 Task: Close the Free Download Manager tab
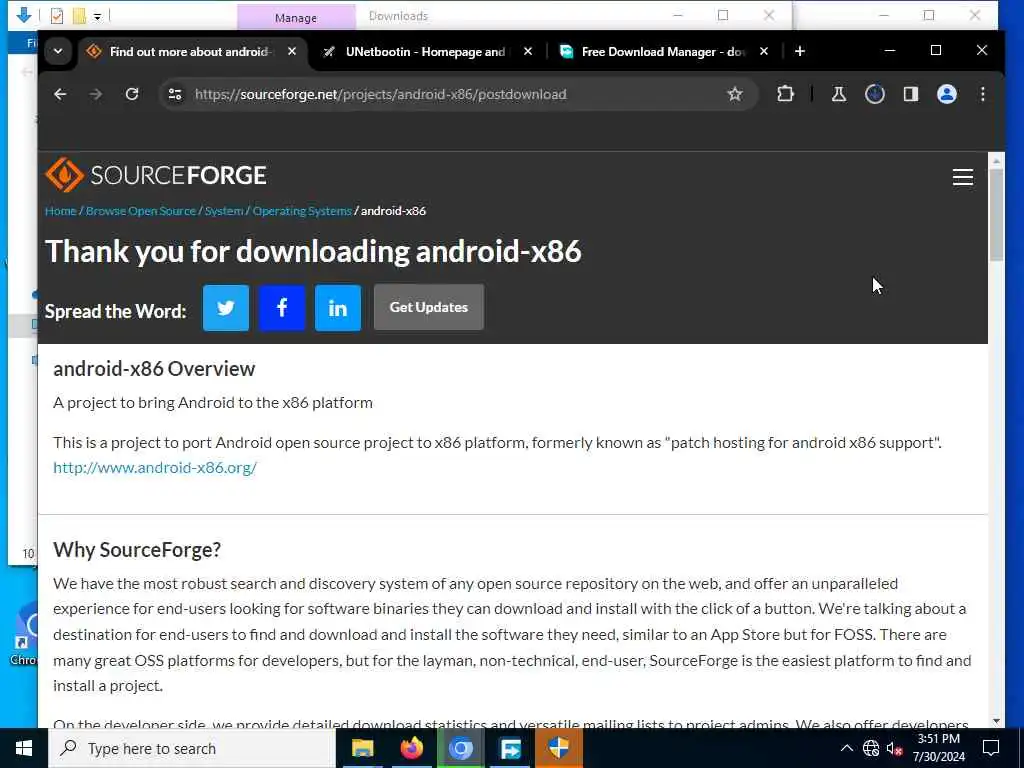[763, 51]
